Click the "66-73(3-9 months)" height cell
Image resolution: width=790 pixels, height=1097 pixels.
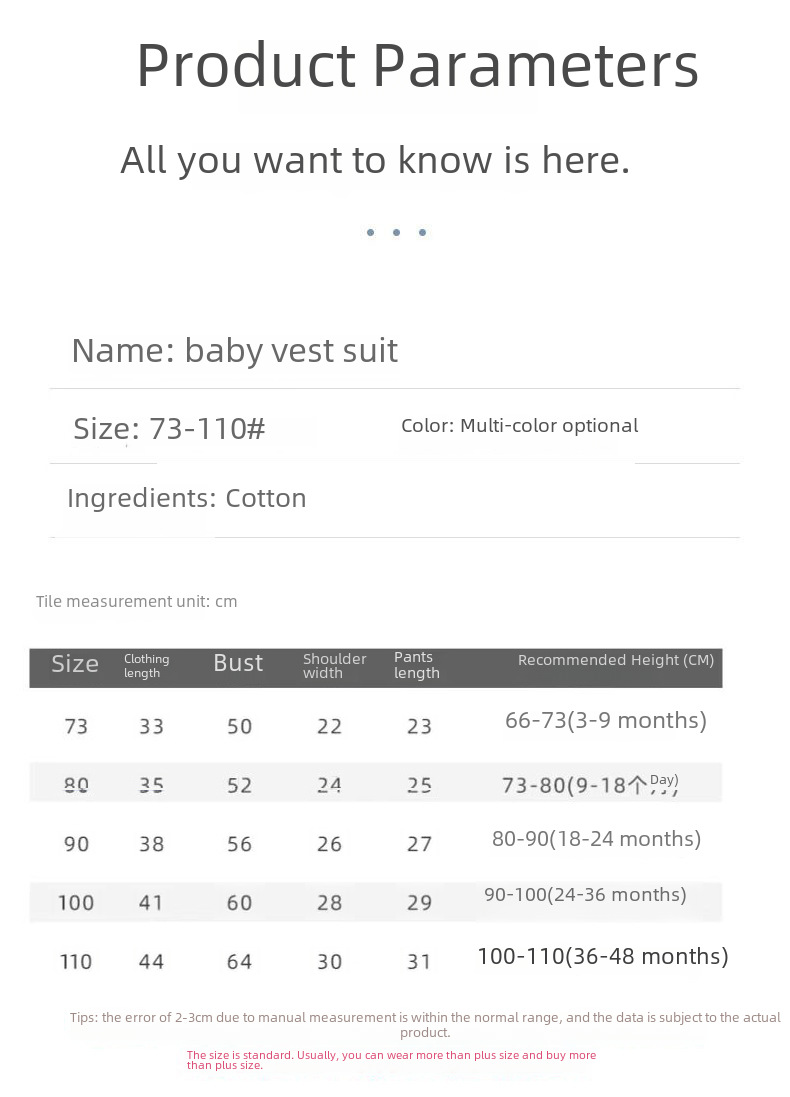[605, 720]
